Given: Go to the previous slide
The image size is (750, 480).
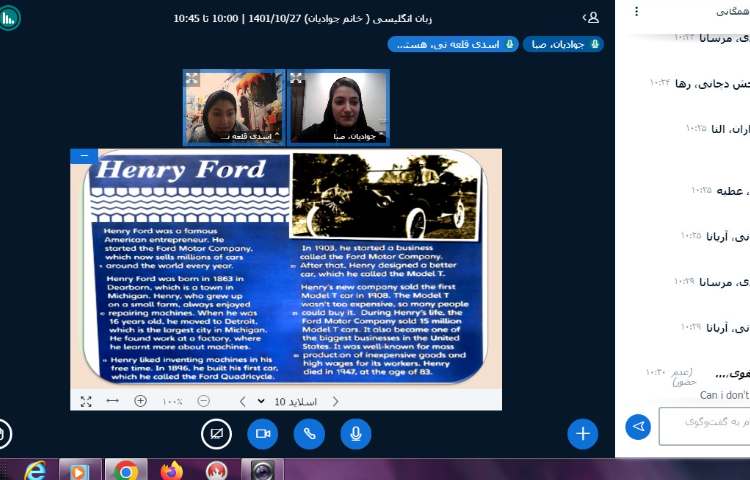Looking at the screenshot, I should 243,402.
